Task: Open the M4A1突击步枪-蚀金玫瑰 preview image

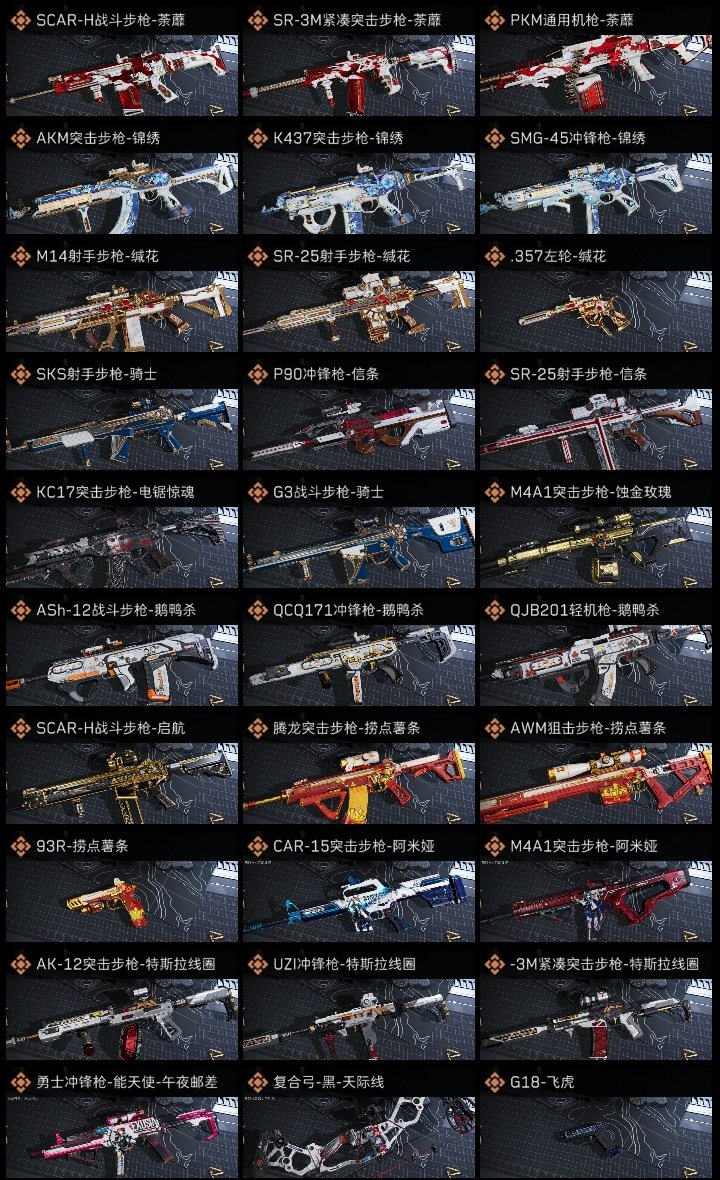Action: click(x=596, y=548)
